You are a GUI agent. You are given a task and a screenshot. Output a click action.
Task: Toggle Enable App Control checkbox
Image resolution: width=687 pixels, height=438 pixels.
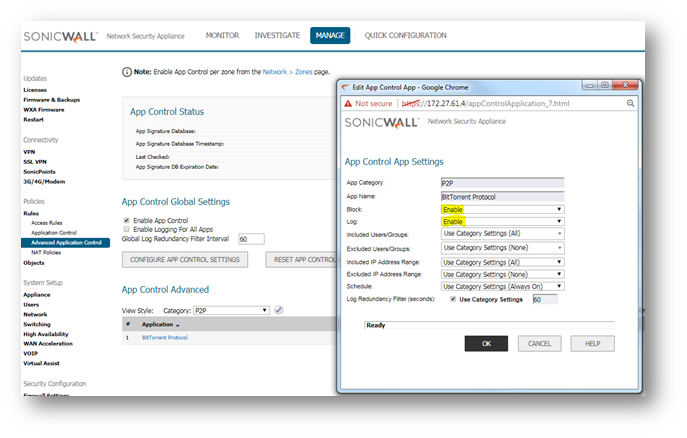[127, 220]
